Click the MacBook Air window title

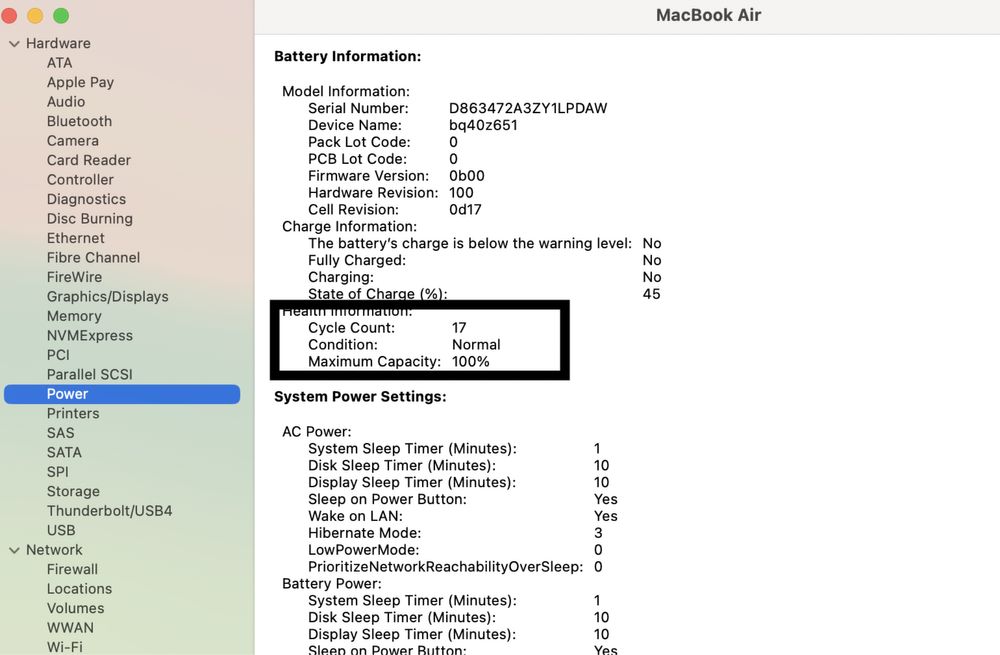709,15
